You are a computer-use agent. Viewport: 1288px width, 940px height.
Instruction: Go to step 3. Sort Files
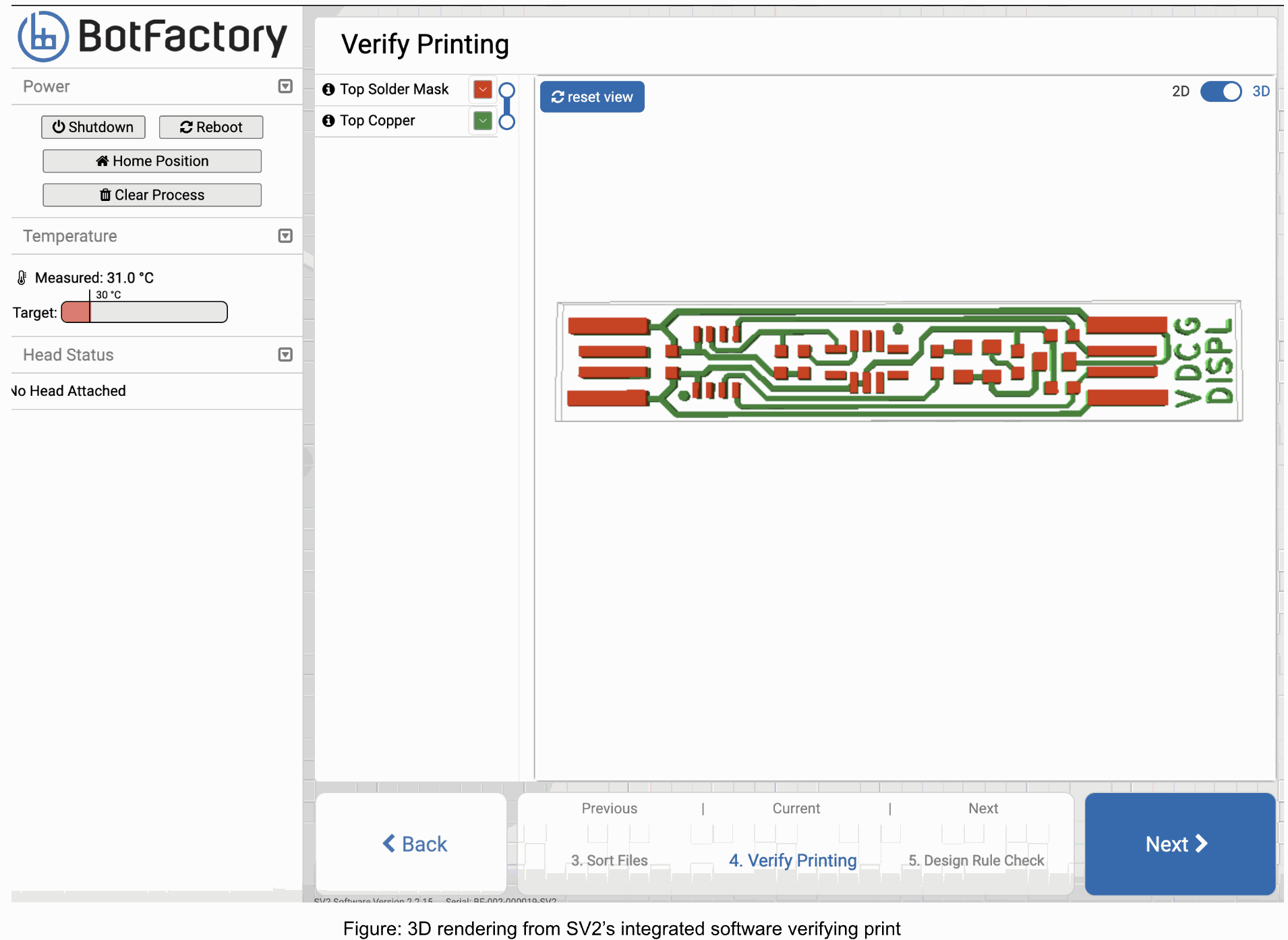(609, 860)
